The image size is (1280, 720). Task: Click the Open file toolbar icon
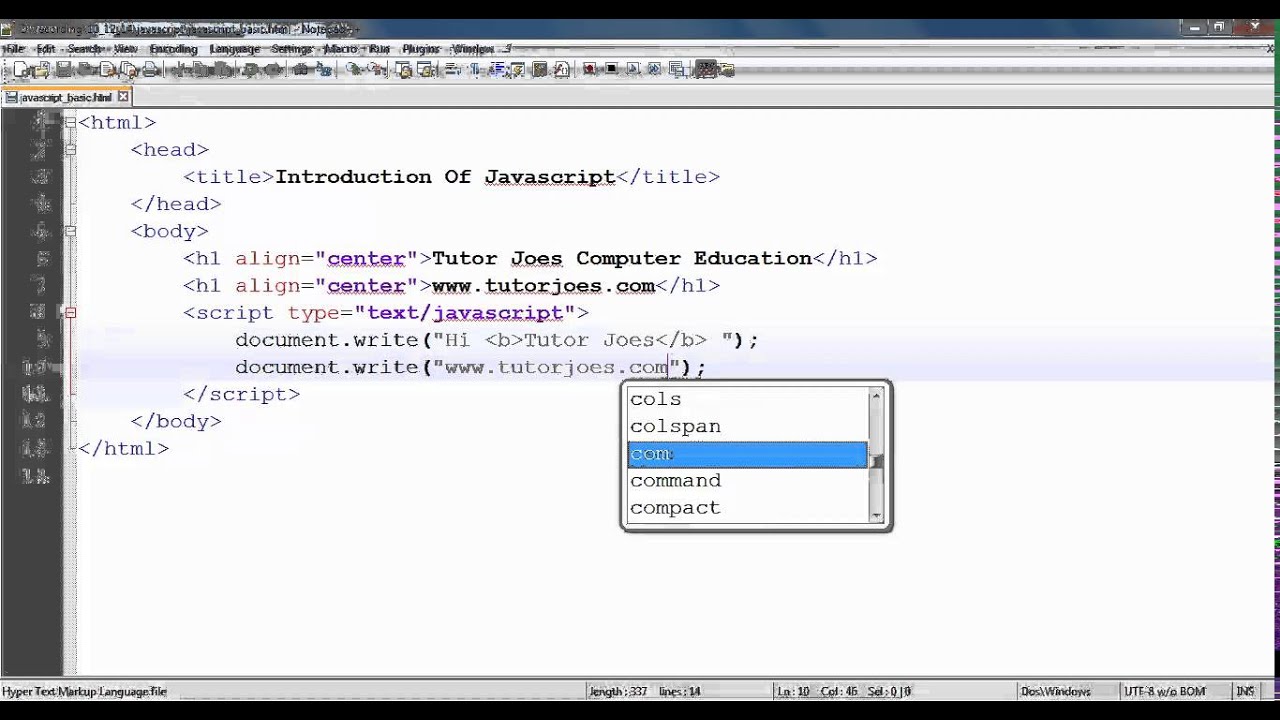pos(40,69)
